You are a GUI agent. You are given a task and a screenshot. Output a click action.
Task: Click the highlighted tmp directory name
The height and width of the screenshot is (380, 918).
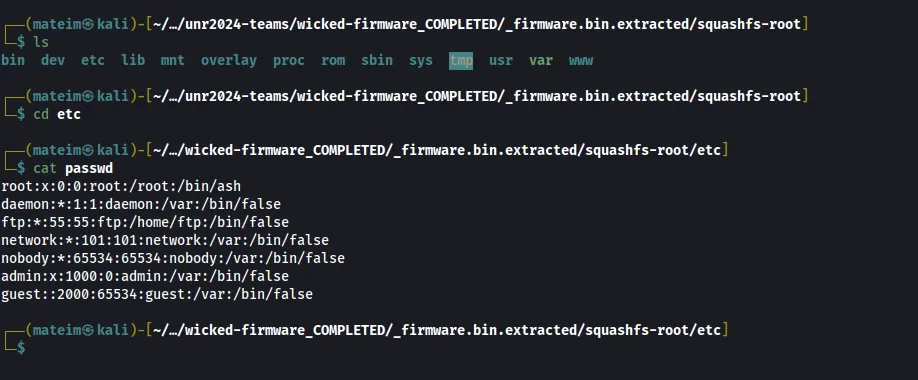[x=461, y=60]
